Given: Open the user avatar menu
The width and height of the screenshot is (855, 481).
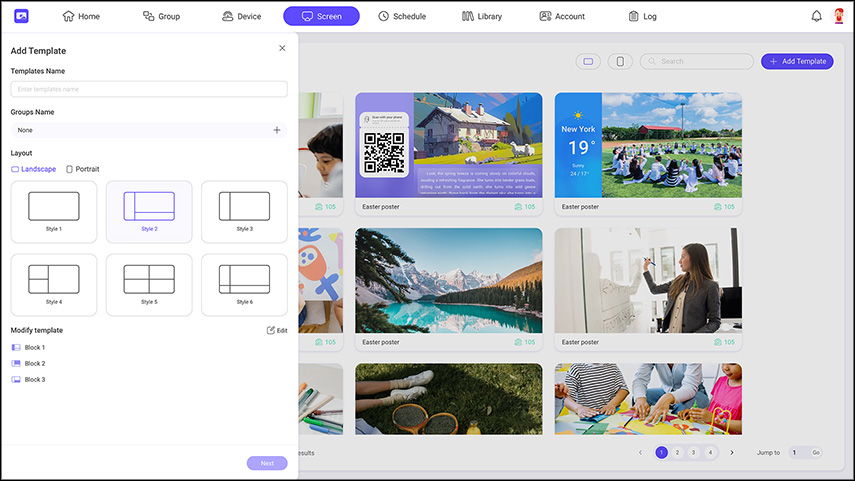Looking at the screenshot, I should pos(839,16).
